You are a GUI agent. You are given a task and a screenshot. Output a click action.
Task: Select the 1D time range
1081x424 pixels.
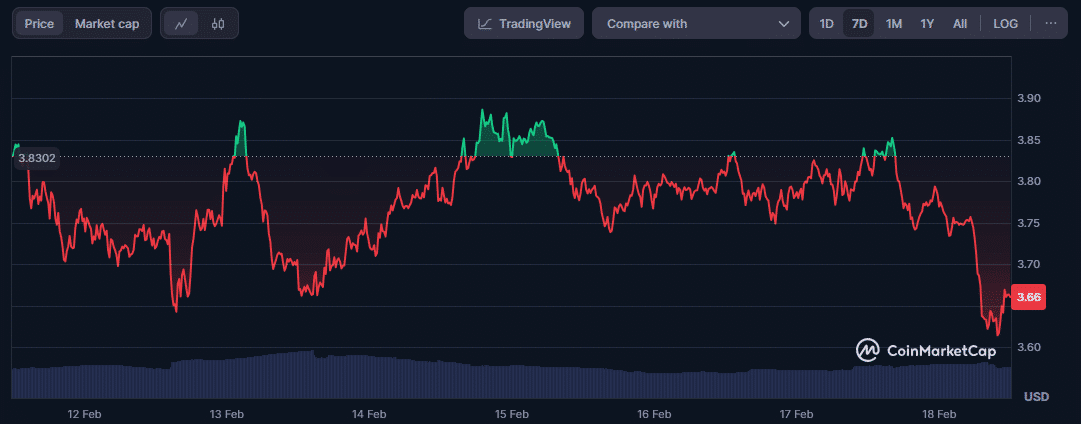click(x=827, y=24)
